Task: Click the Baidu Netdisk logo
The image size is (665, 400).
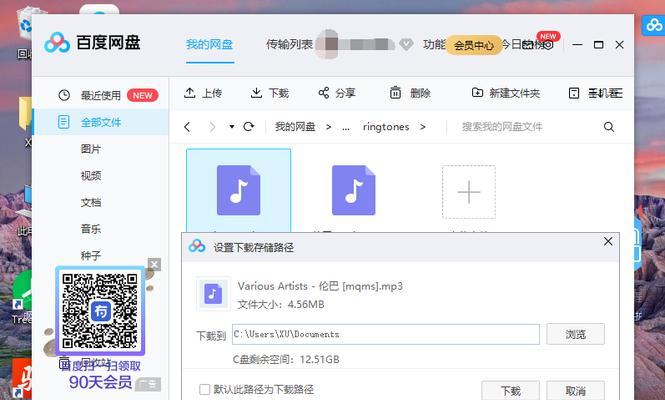Action: [92, 42]
